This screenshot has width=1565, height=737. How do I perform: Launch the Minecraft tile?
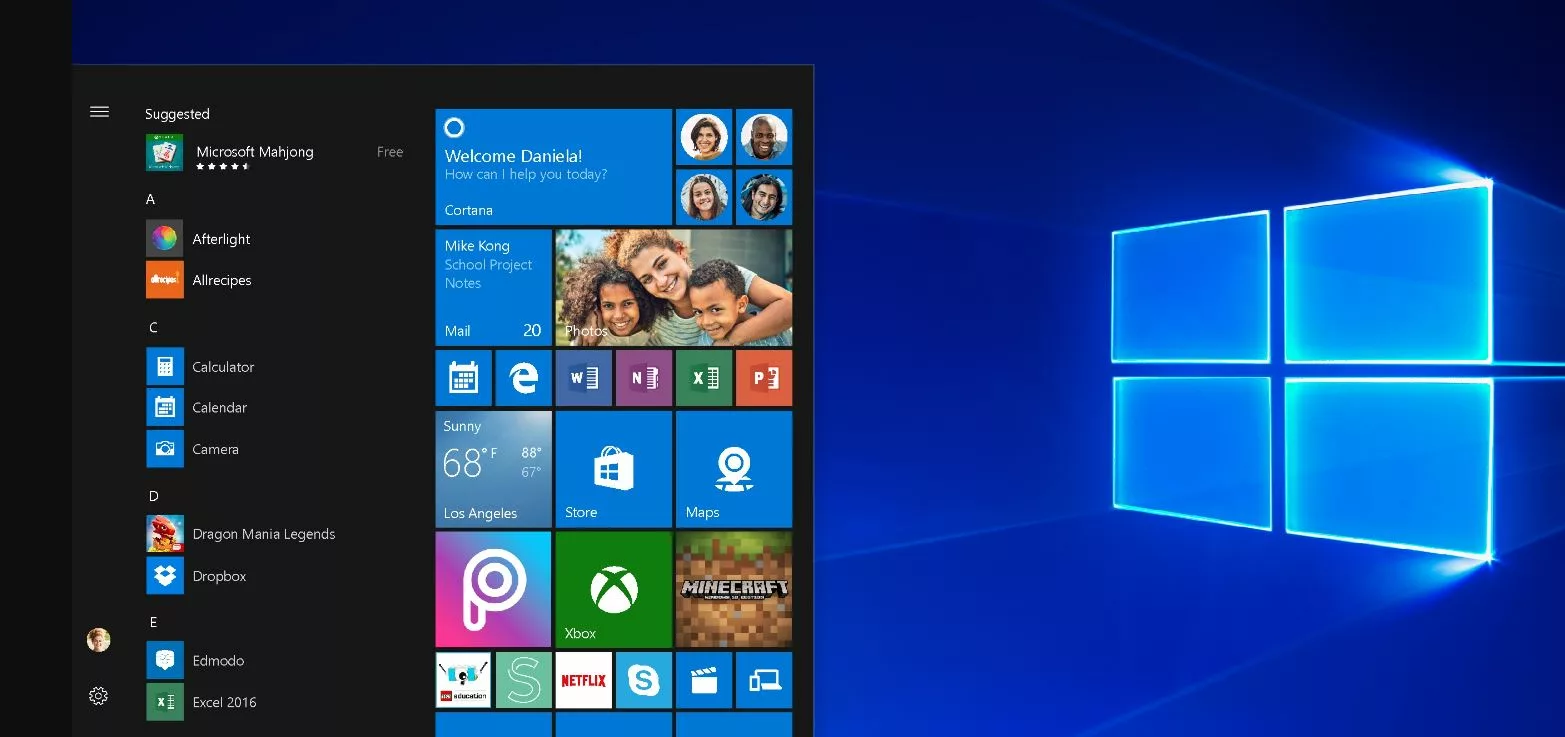pos(734,589)
